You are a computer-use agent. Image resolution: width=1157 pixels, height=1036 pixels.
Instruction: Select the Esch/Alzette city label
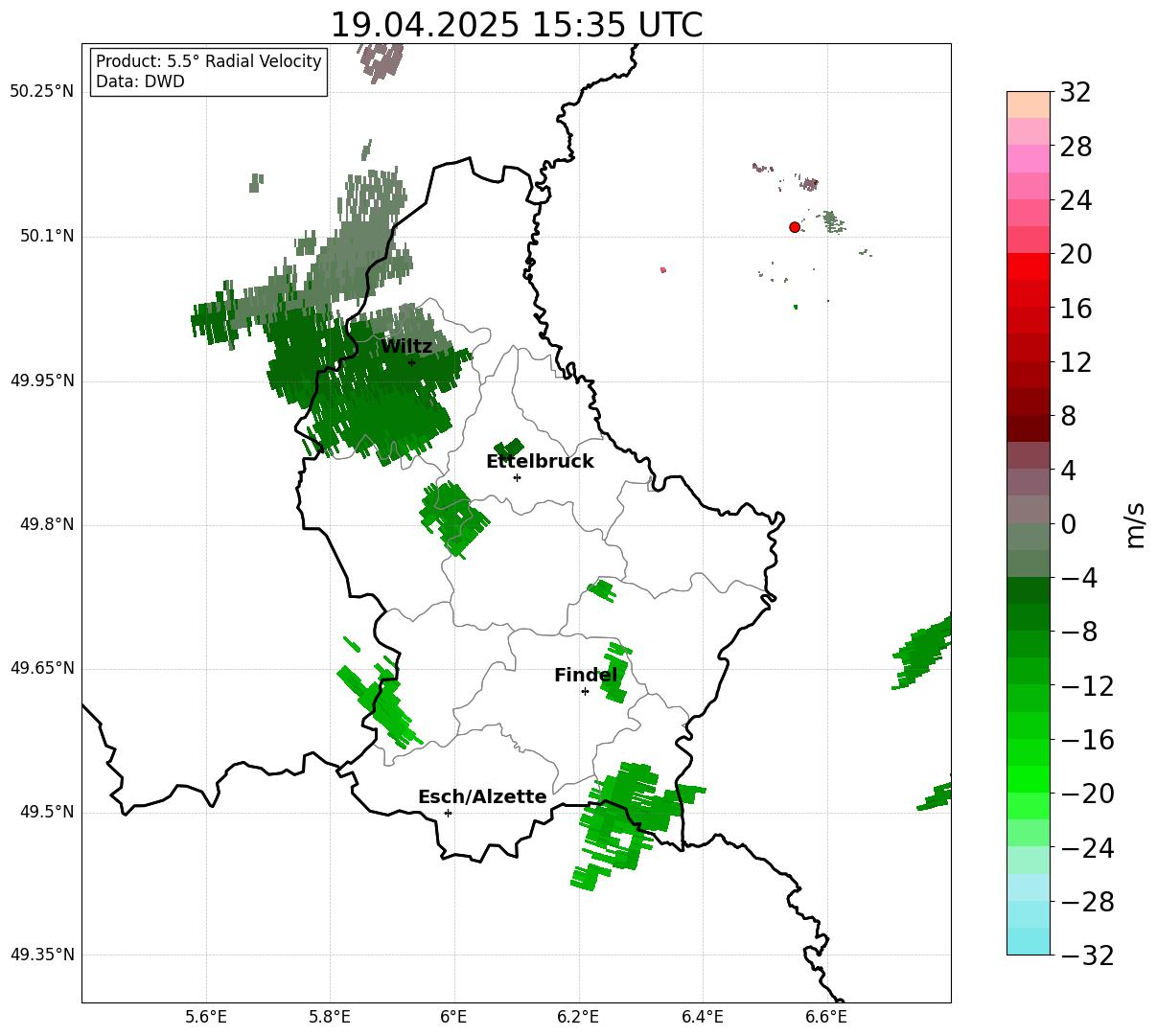(482, 796)
